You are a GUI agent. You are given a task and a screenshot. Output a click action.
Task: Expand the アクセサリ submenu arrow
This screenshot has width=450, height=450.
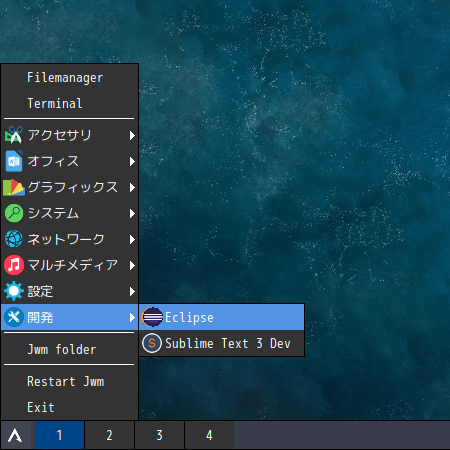coord(132,135)
